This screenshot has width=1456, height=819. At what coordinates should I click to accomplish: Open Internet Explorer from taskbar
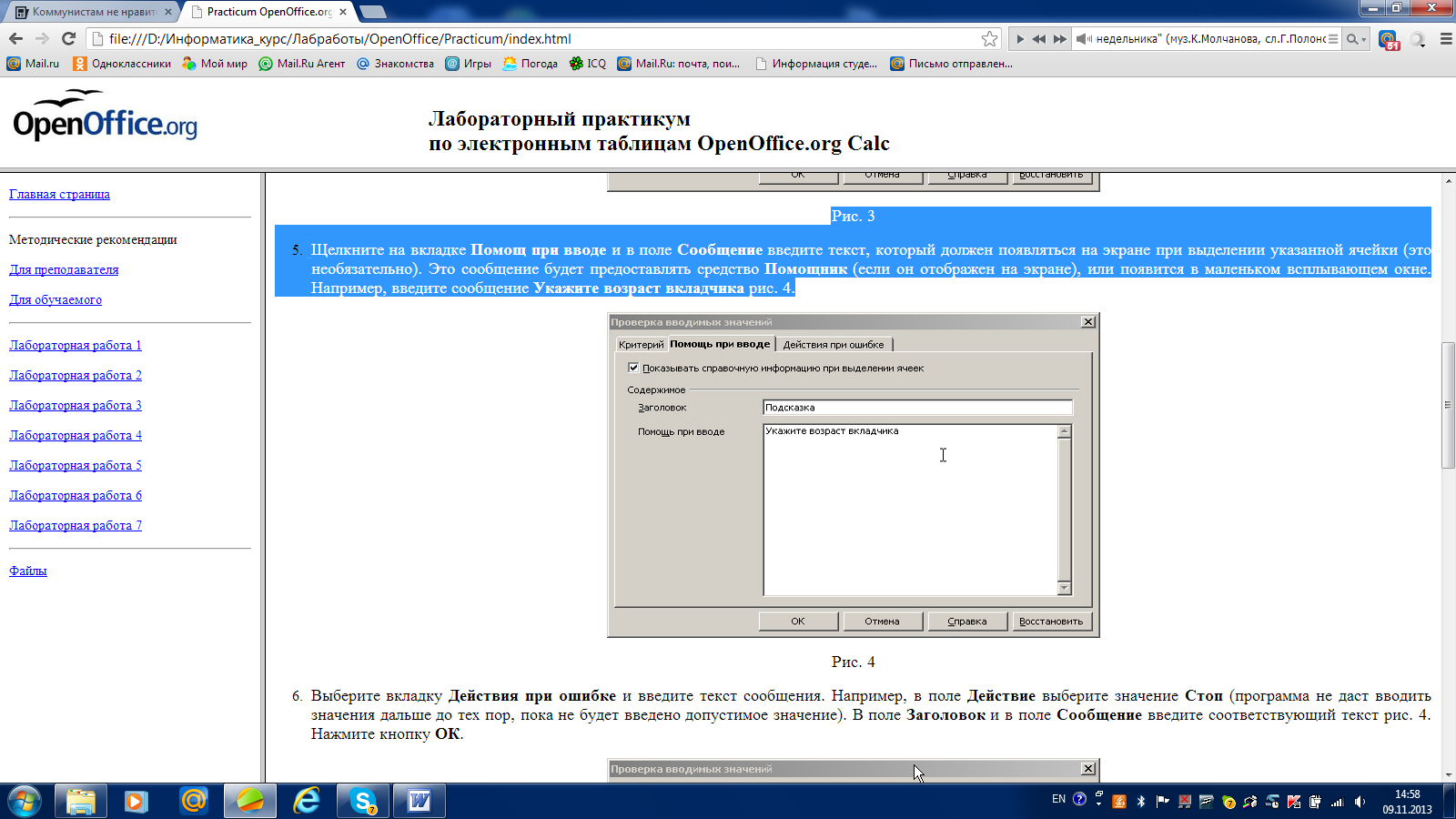307,801
